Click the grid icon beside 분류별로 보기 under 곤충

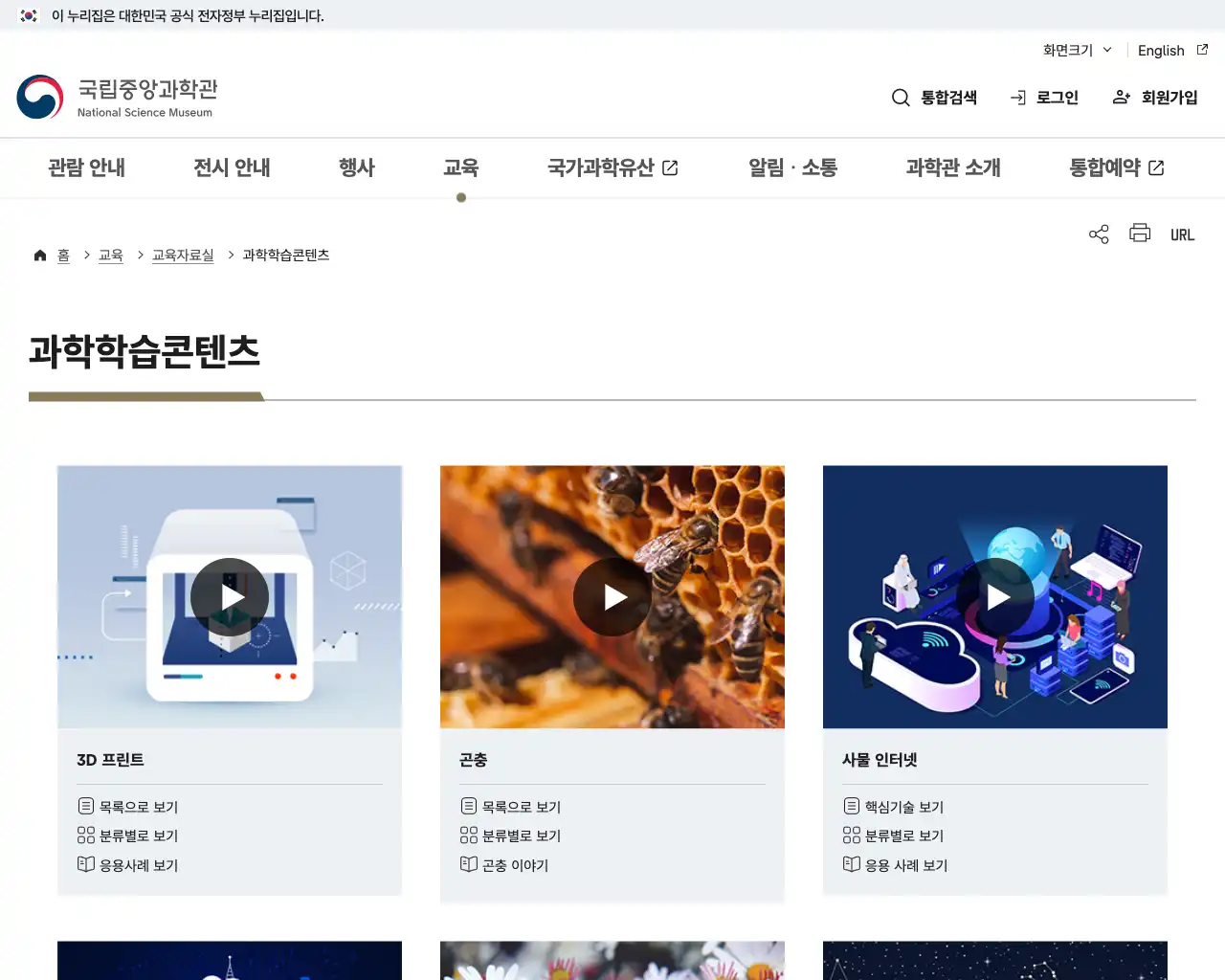coord(469,835)
